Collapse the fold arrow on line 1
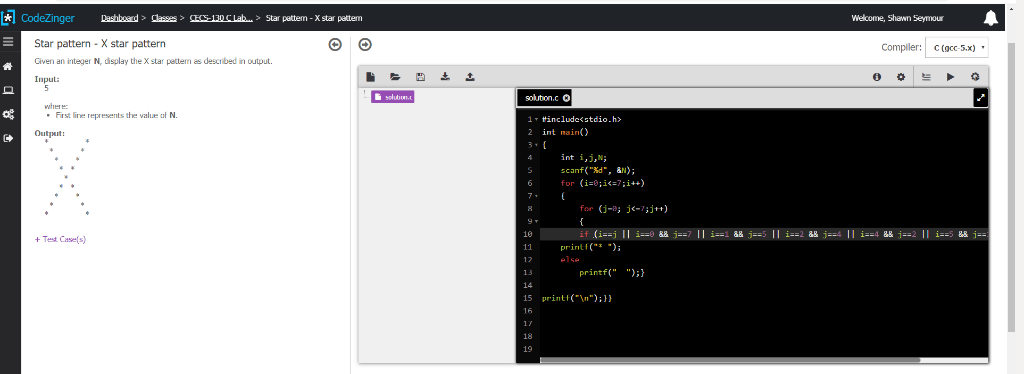The height and width of the screenshot is (374, 1024). [536, 119]
